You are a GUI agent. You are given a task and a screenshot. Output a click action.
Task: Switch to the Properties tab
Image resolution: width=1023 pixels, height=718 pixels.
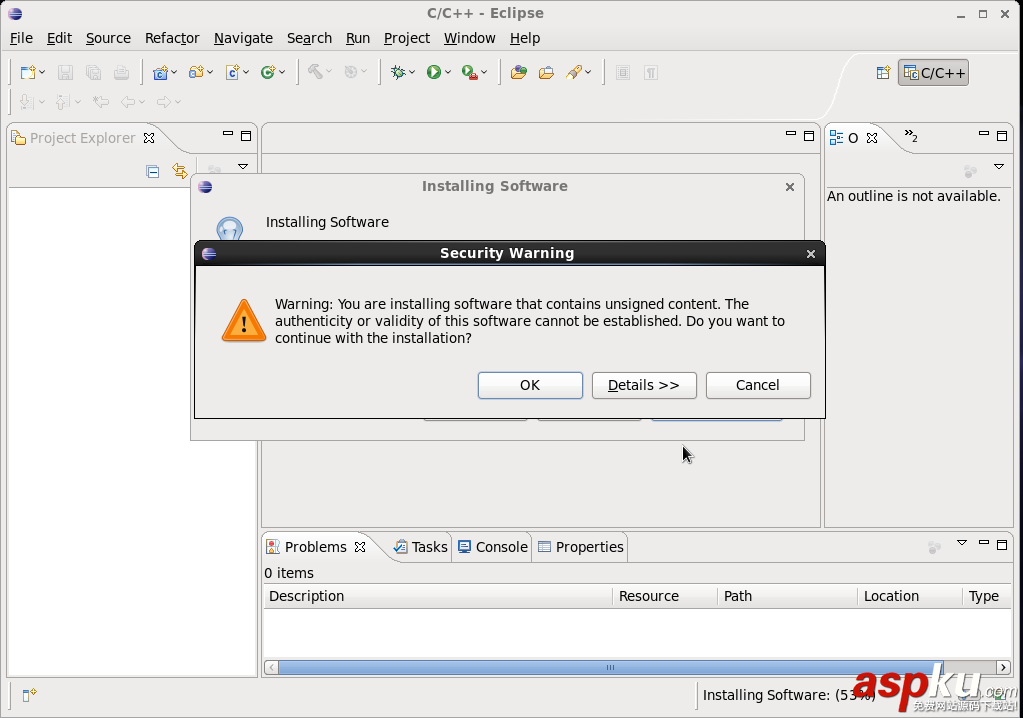click(x=581, y=546)
